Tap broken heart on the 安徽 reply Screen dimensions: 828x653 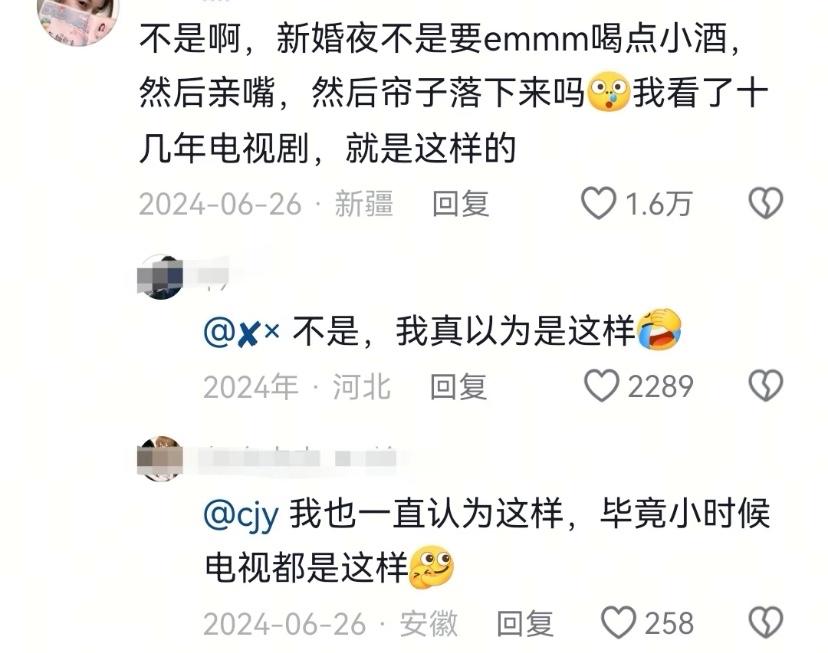click(766, 623)
